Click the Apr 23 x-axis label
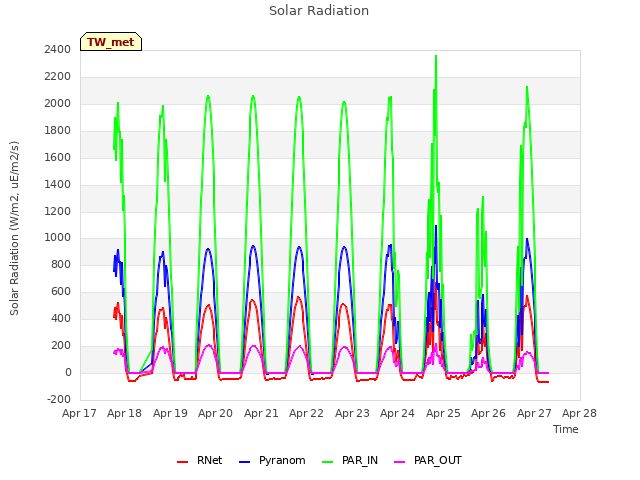 352,413
